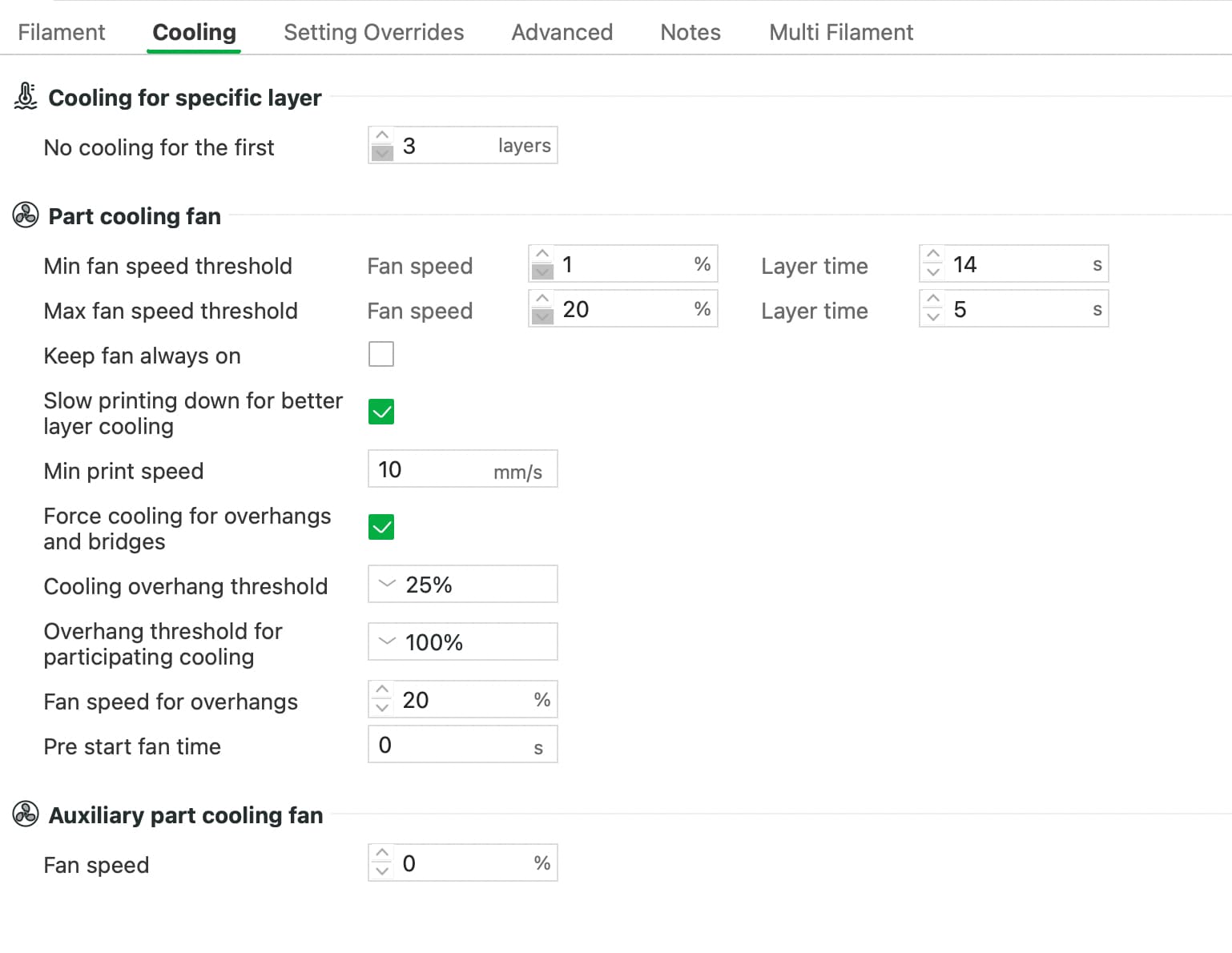The image size is (1232, 953).
Task: Enable Keep fan always on checkbox
Action: (381, 354)
